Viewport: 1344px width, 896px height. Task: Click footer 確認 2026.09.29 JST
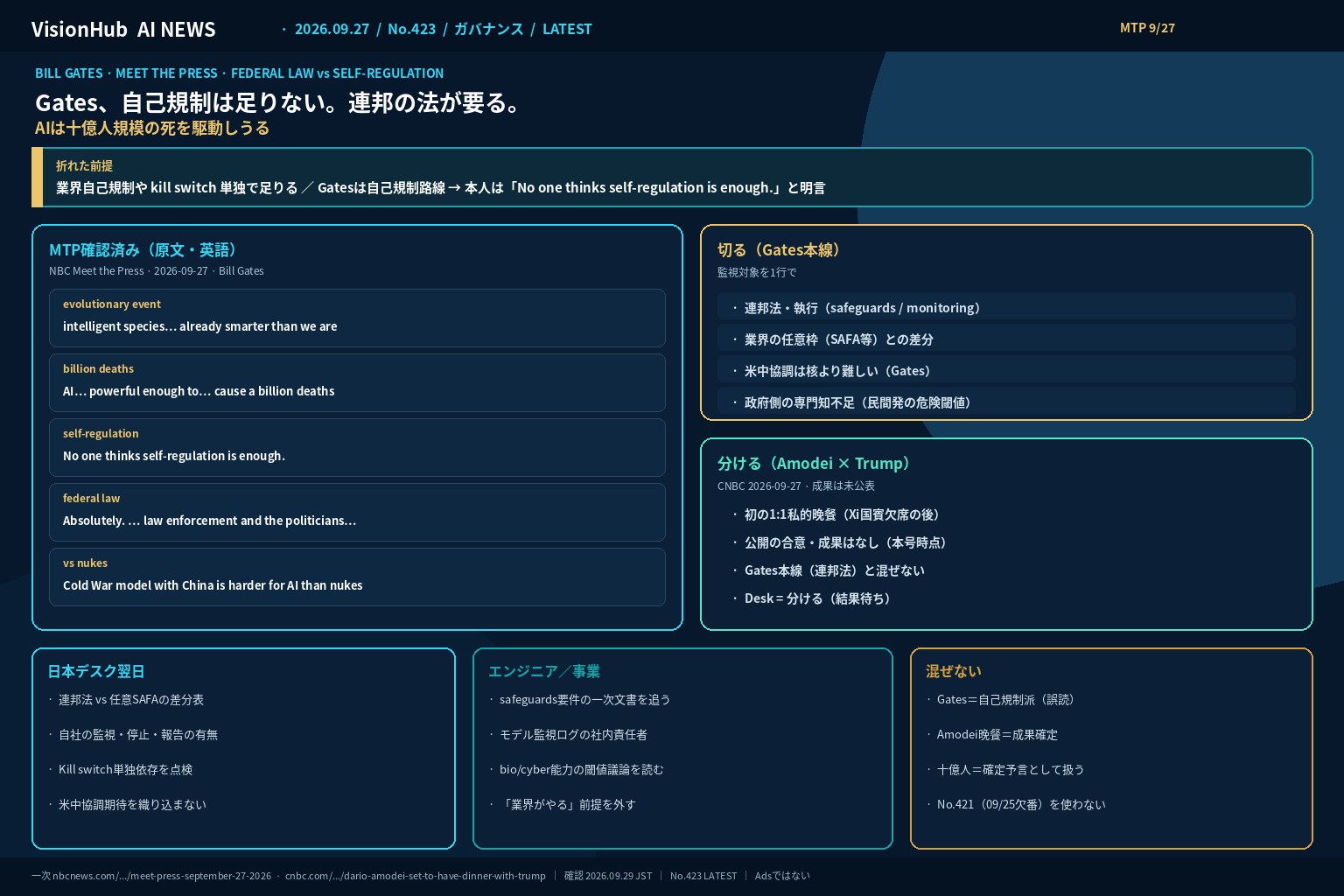click(x=608, y=876)
